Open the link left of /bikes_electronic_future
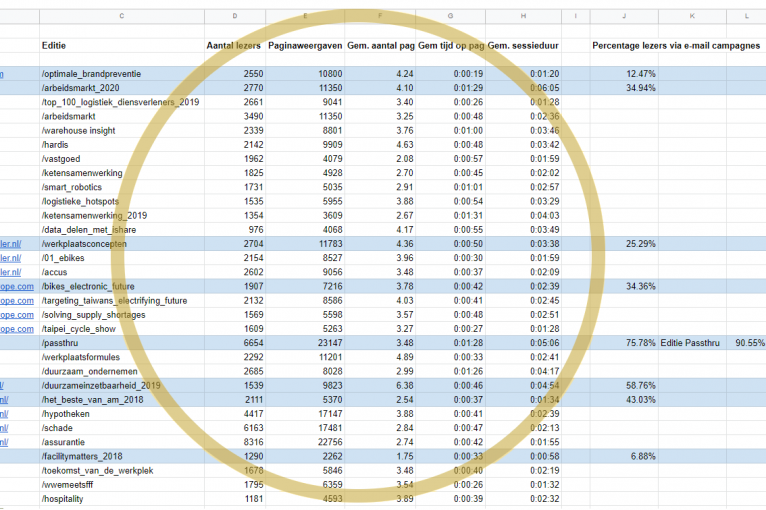 coord(16,286)
